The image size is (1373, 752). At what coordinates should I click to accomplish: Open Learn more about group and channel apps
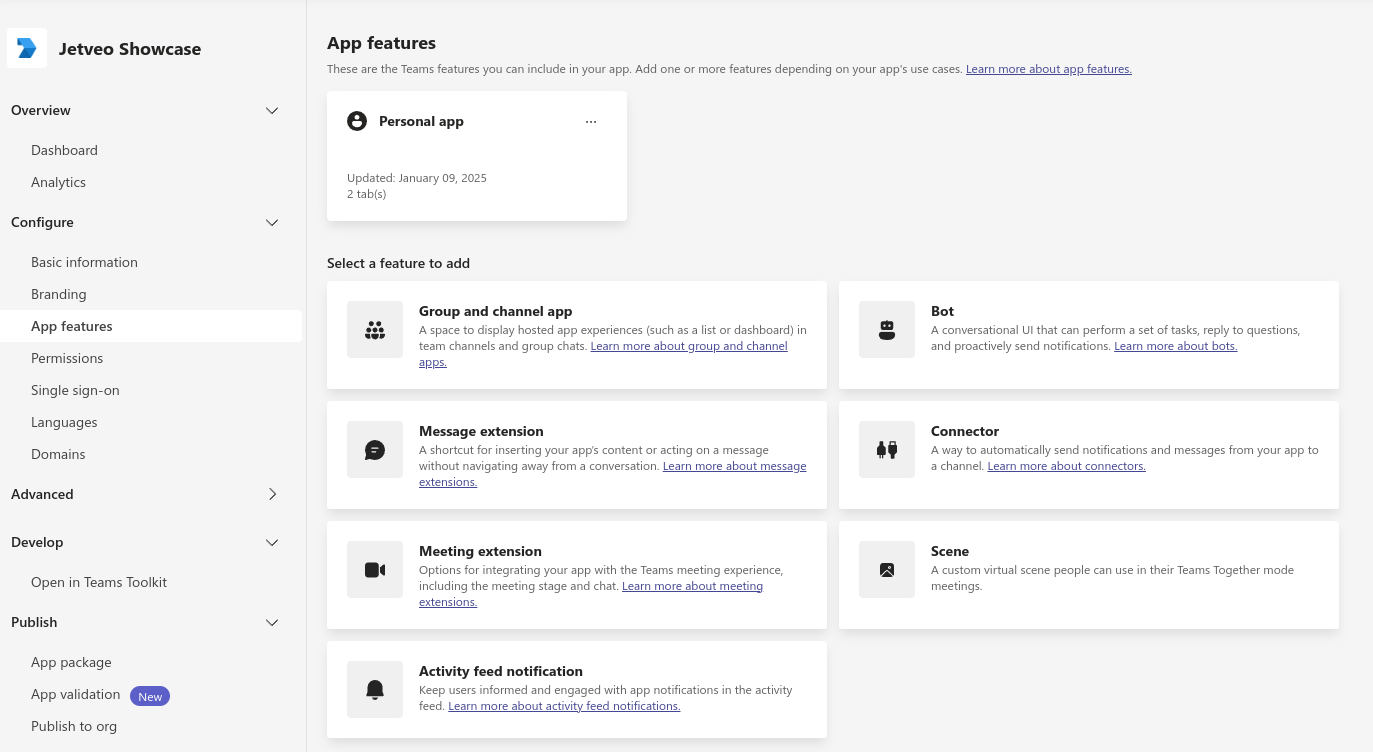(689, 346)
